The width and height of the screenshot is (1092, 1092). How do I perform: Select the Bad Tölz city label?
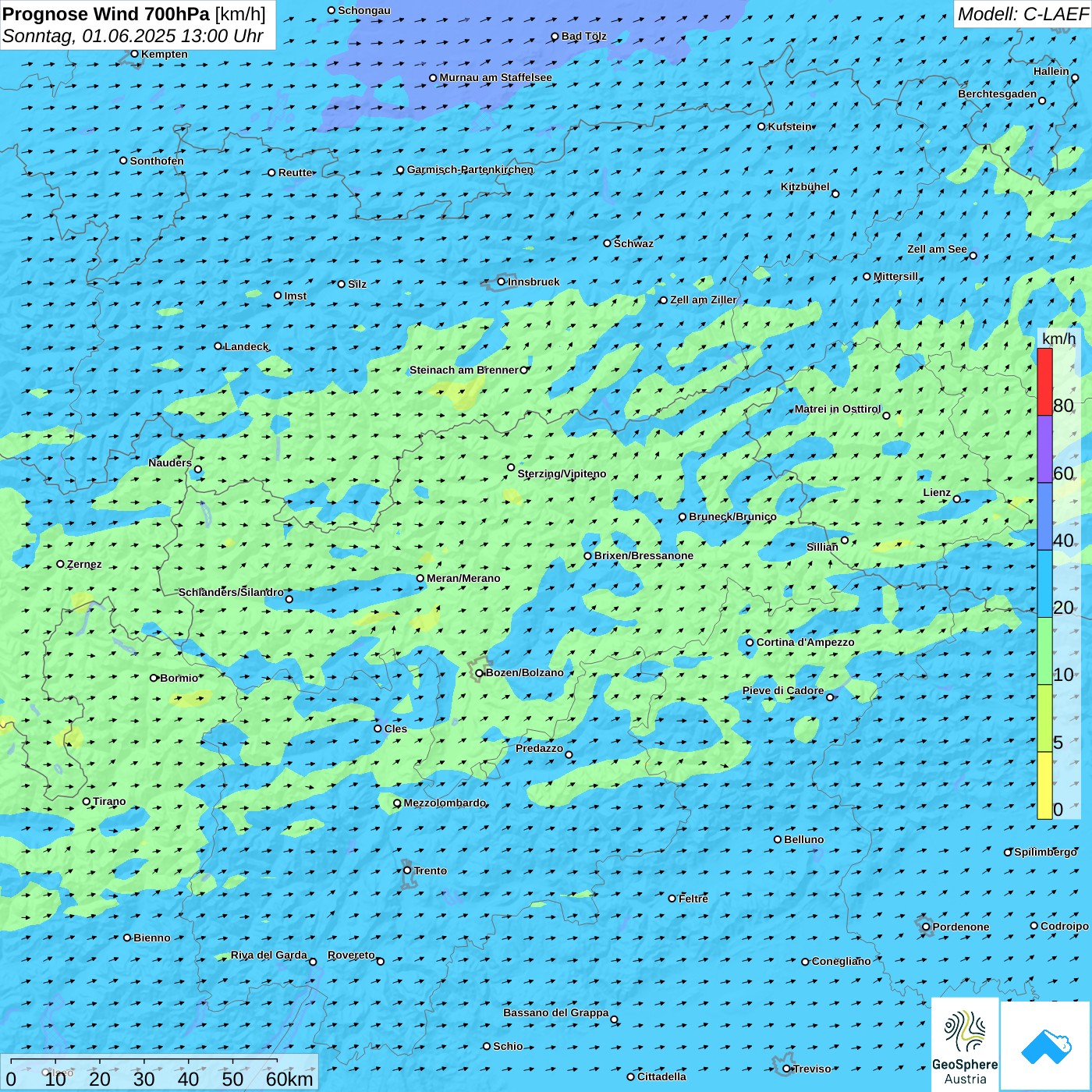coord(584,37)
